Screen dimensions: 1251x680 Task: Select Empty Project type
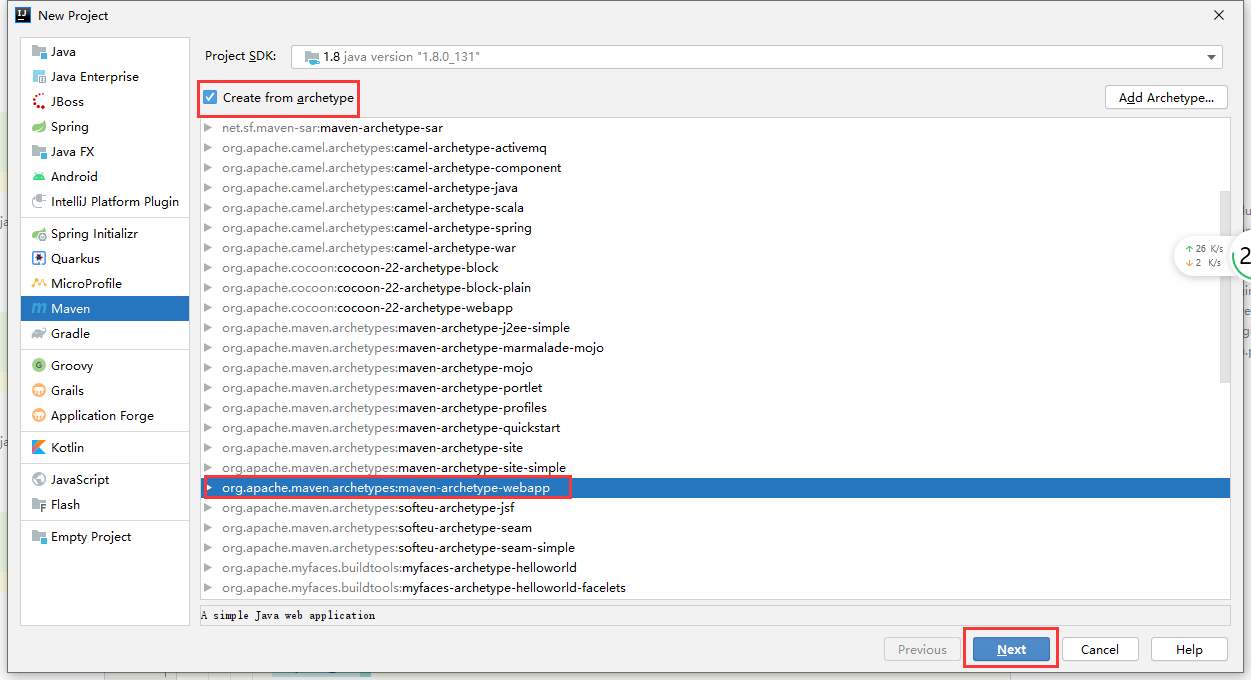(x=105, y=537)
